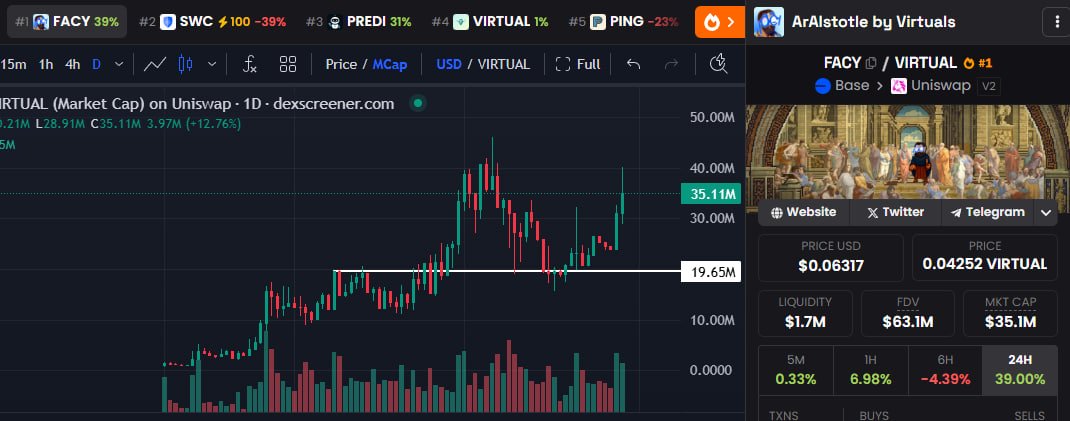The width and height of the screenshot is (1070, 421).
Task: Expand more social links chevron
Action: (x=1046, y=212)
